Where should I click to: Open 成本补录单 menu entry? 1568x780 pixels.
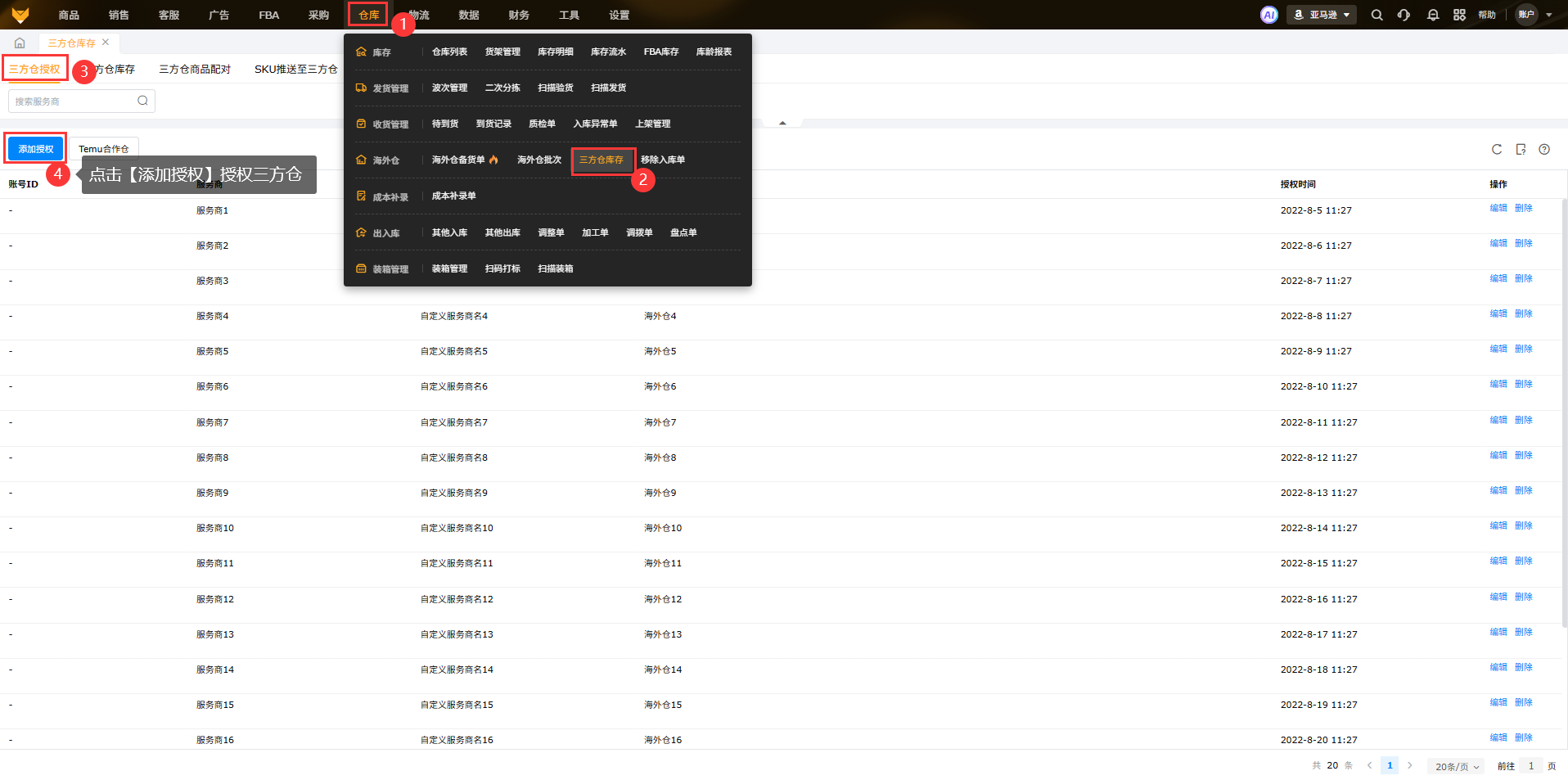[453, 196]
